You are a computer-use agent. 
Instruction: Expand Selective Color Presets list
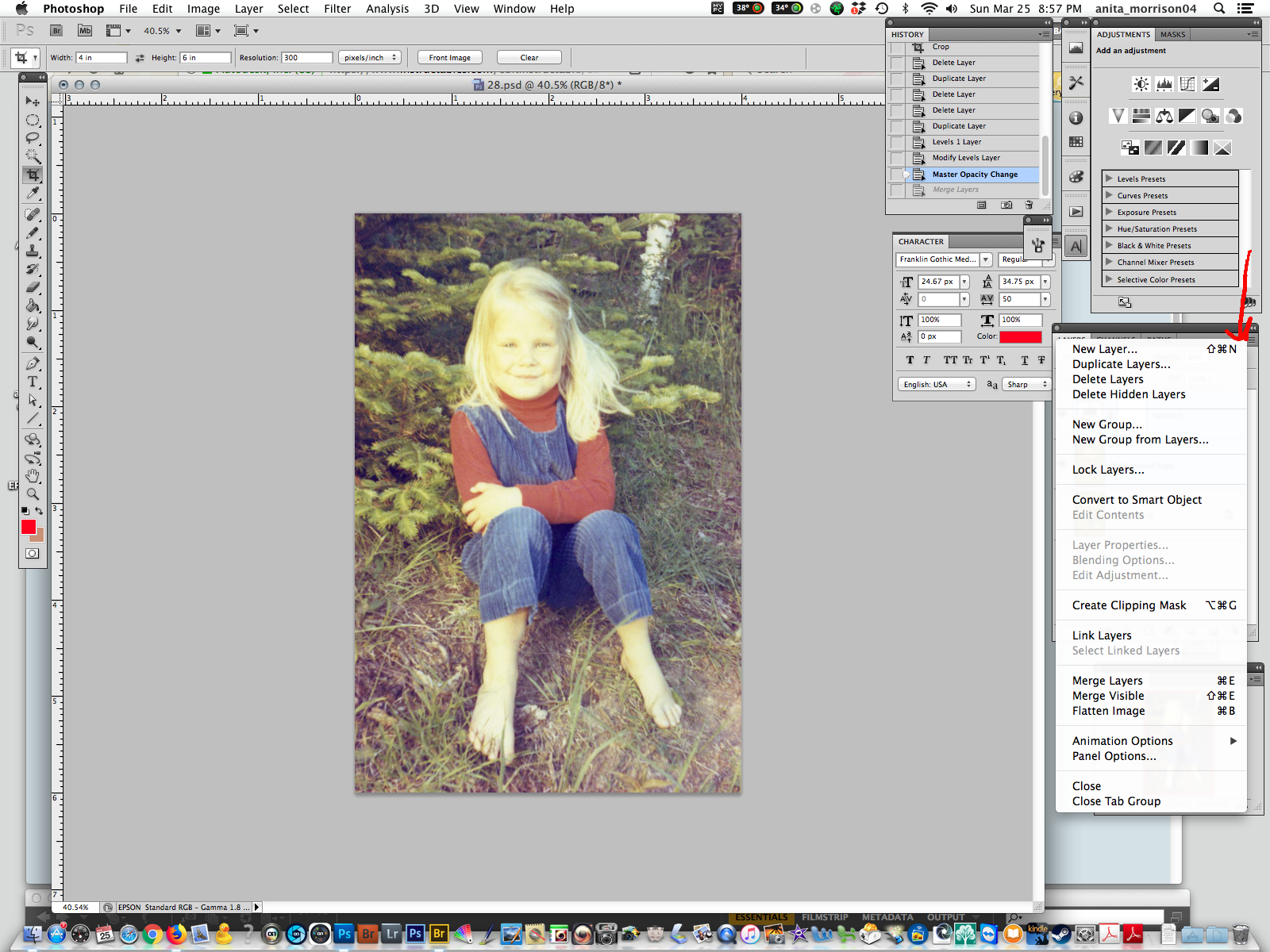[1110, 279]
